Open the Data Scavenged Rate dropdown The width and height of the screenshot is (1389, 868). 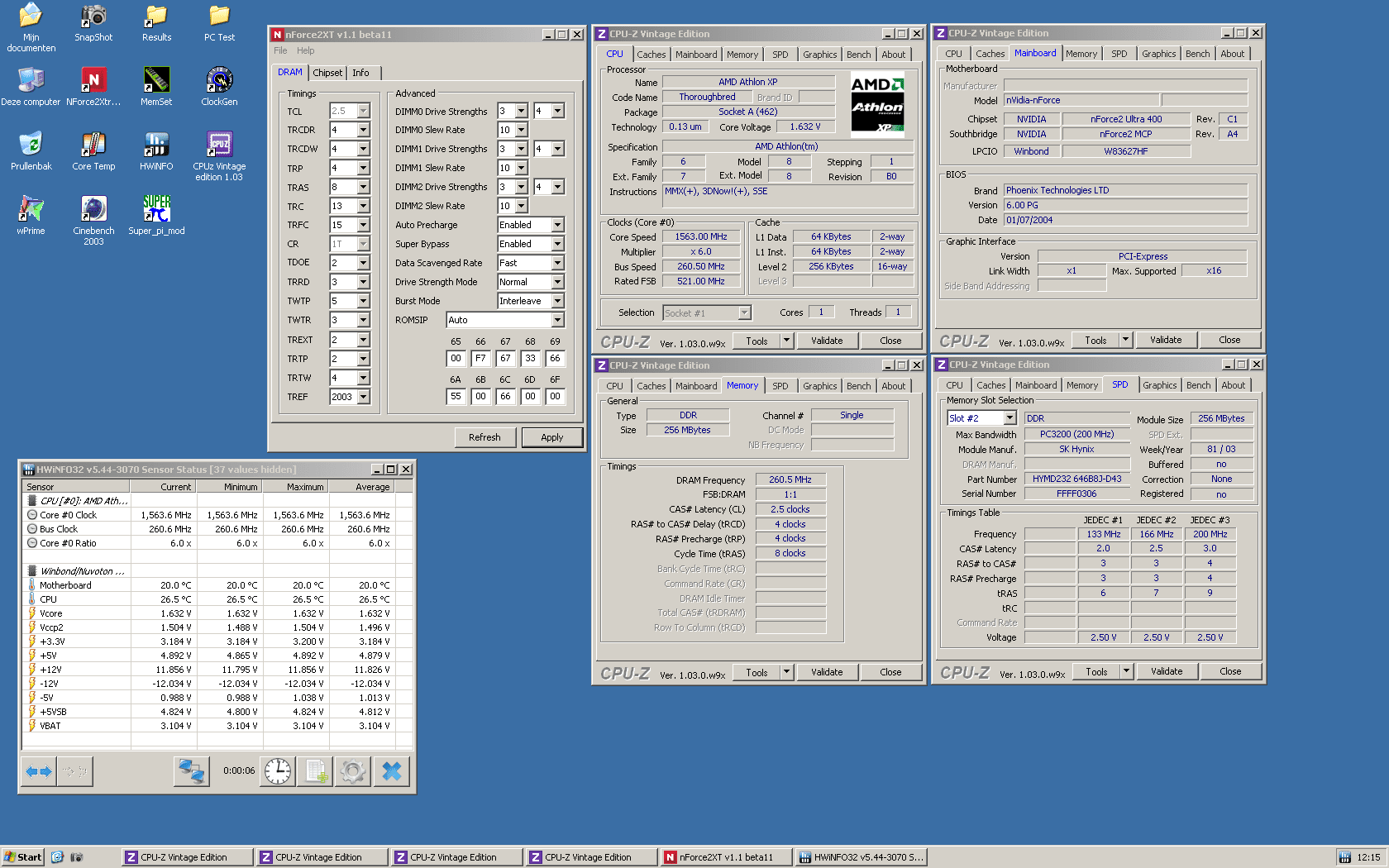(557, 263)
